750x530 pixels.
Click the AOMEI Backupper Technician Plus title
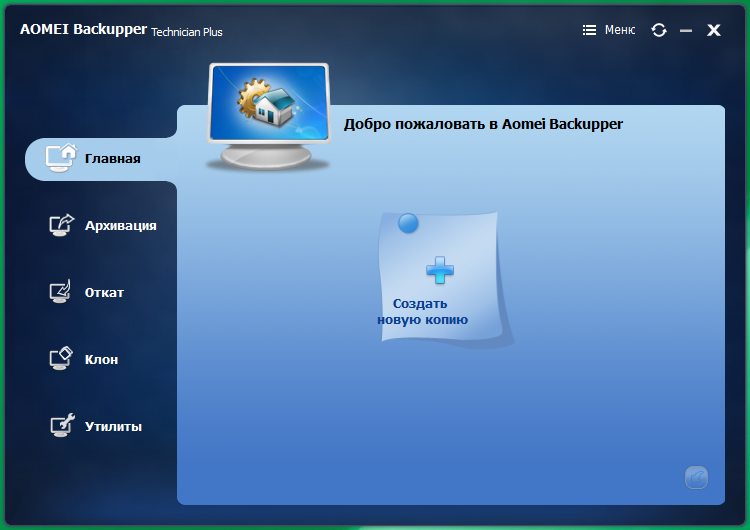click(x=121, y=30)
